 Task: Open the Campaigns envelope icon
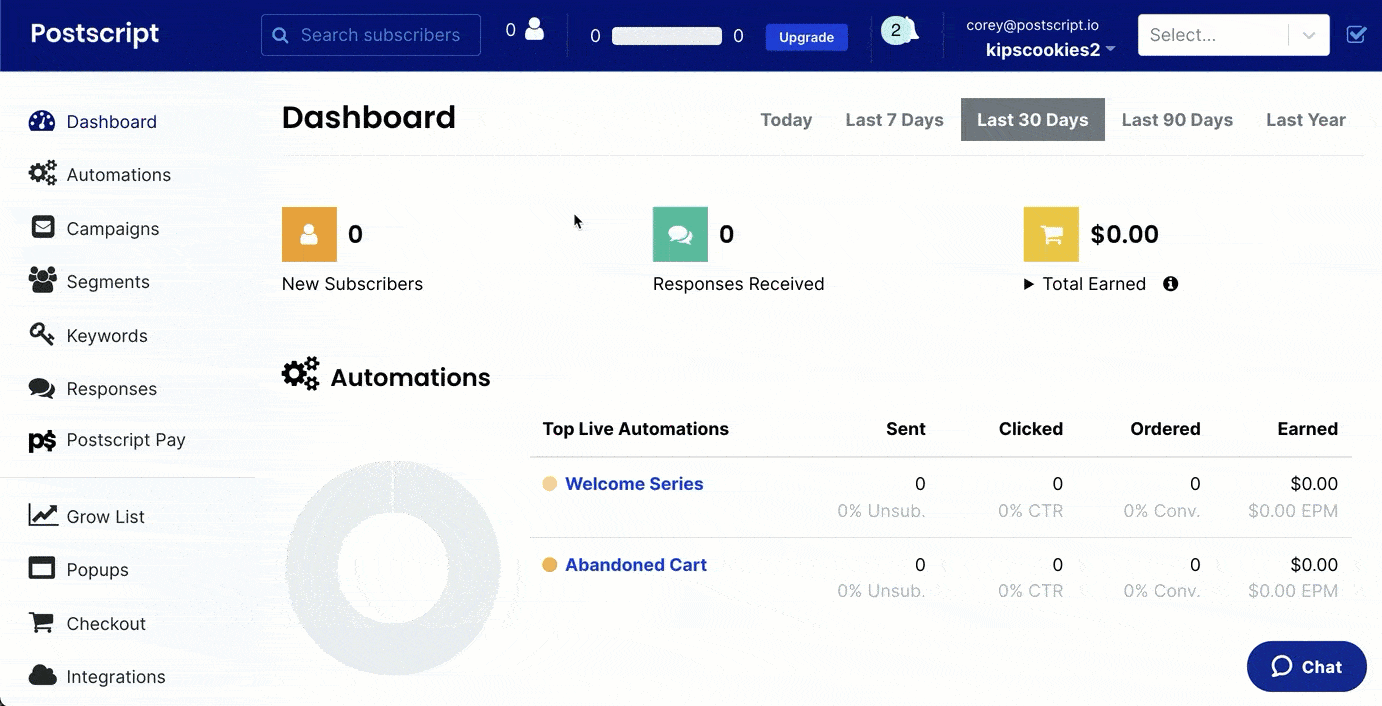click(43, 227)
